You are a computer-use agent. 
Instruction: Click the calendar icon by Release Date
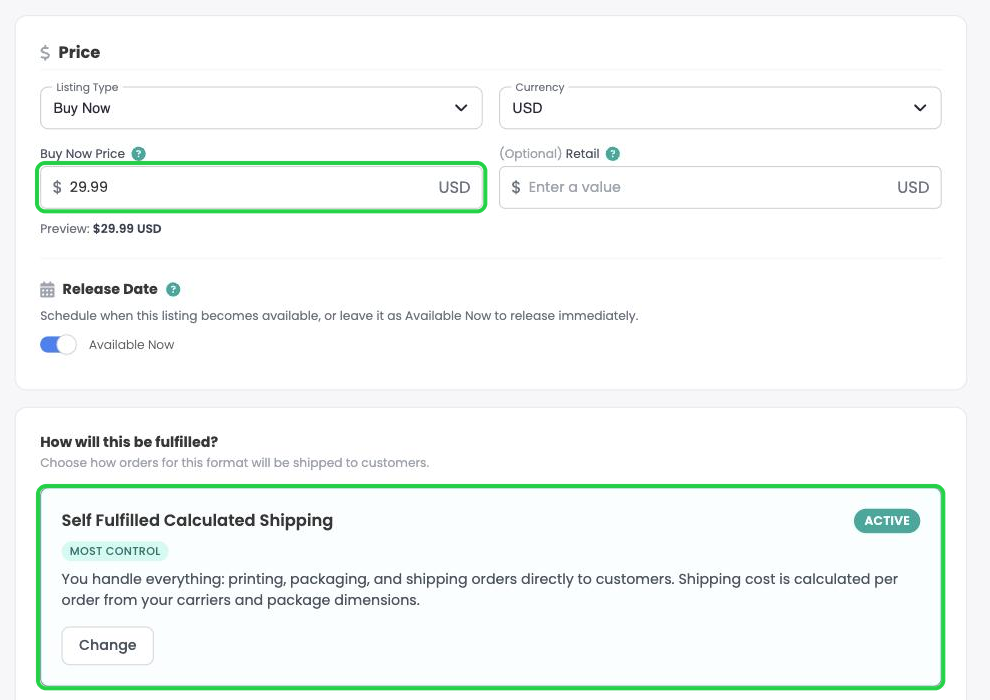[47, 290]
